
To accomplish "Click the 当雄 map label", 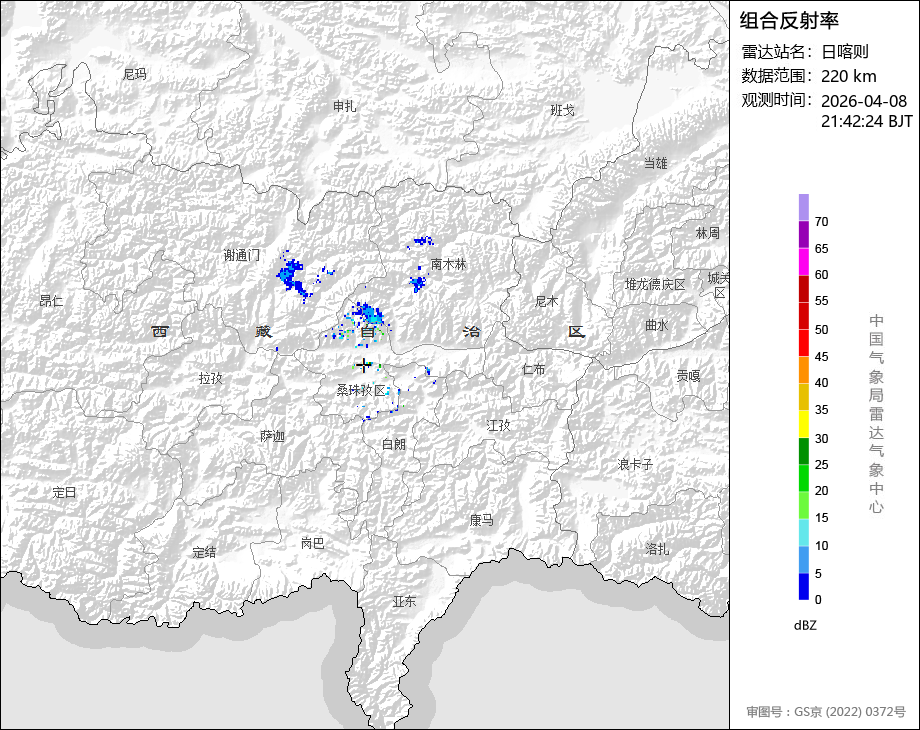I will point(655,163).
